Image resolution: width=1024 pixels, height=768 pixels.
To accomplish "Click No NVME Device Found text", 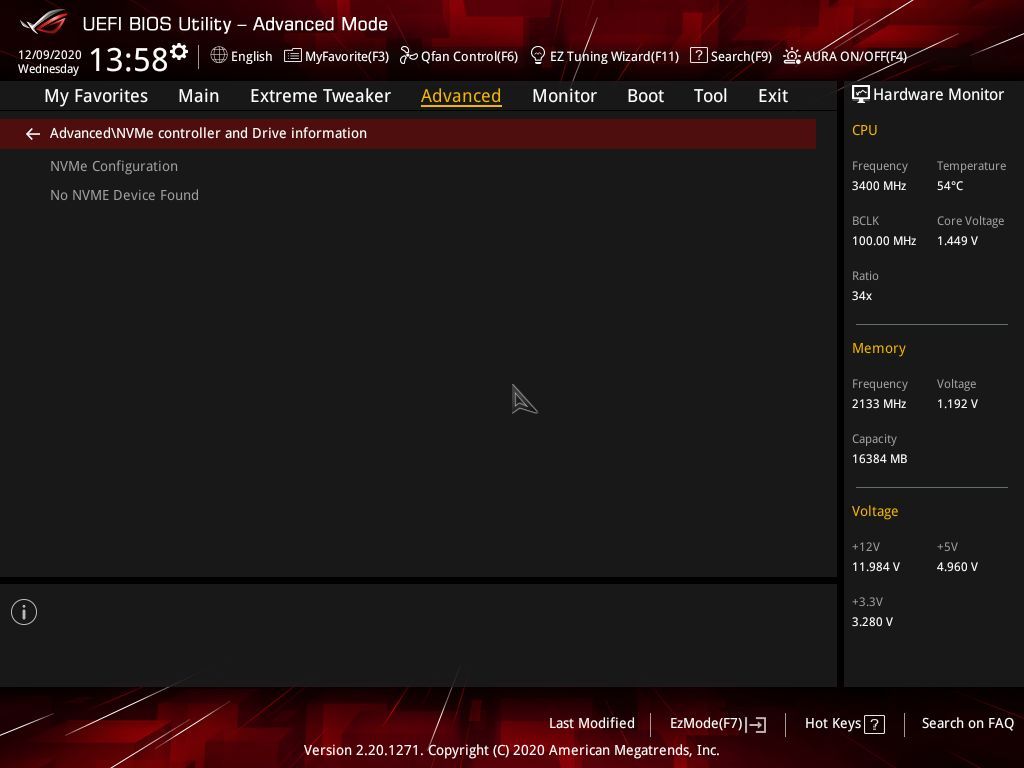I will [x=124, y=195].
